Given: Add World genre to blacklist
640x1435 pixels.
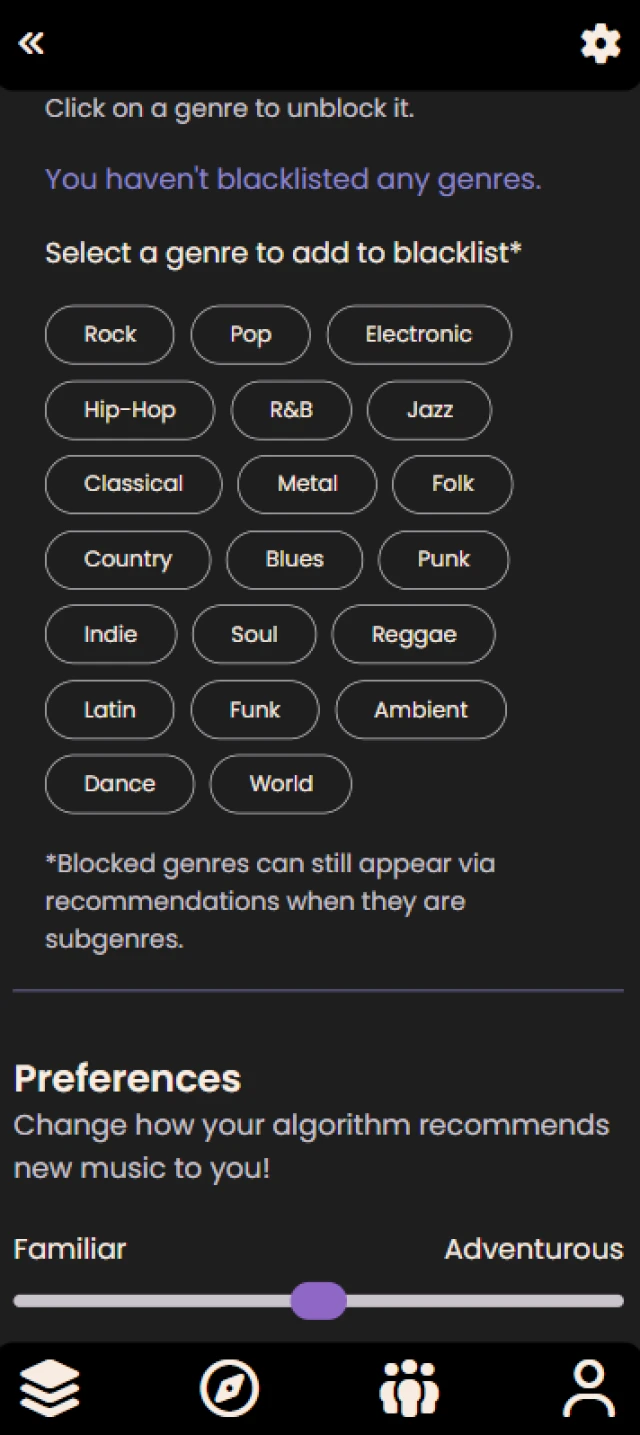Looking at the screenshot, I should pos(281,785).
